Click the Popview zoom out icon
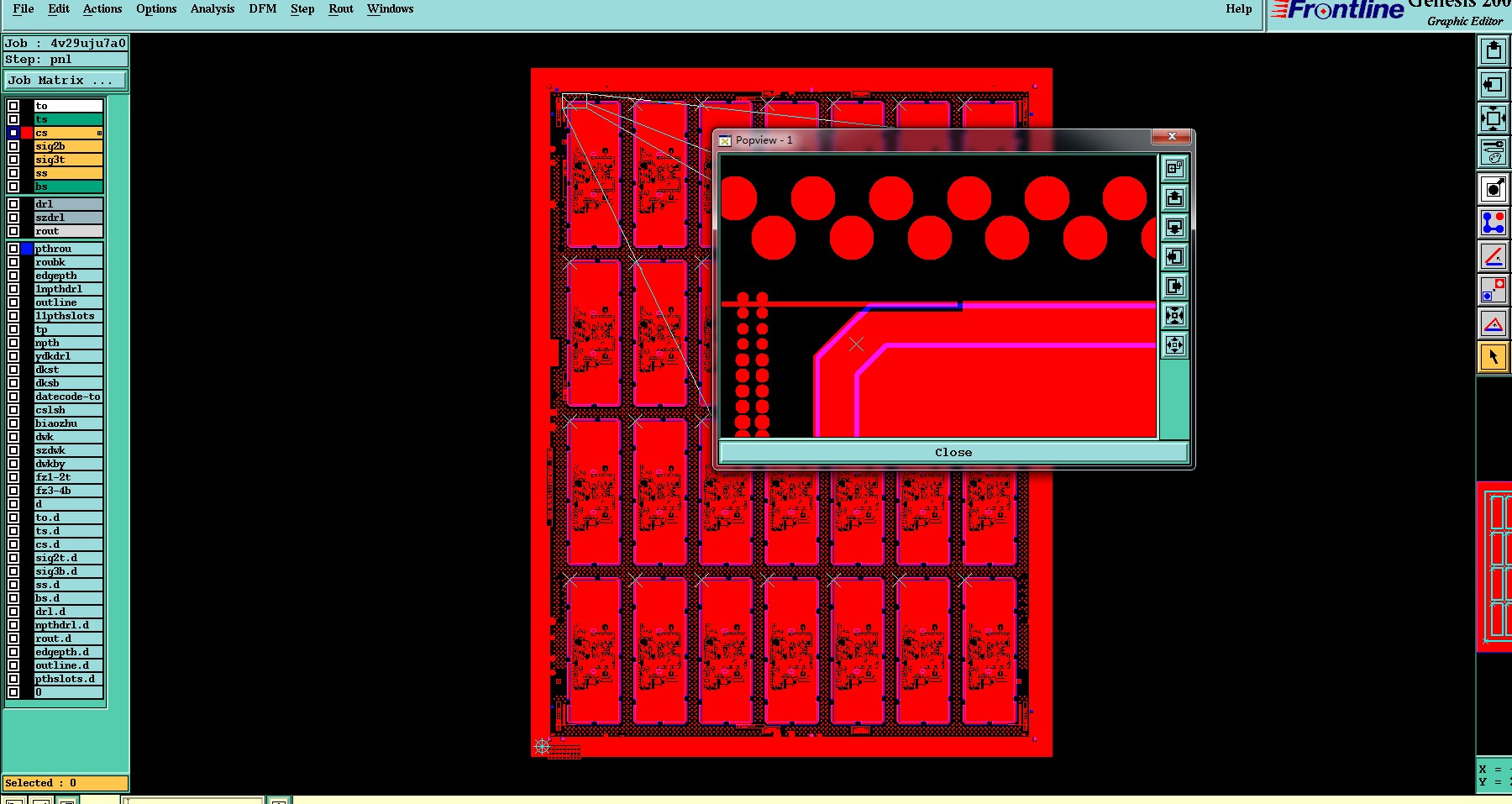Image resolution: width=1512 pixels, height=804 pixels. click(x=1174, y=345)
